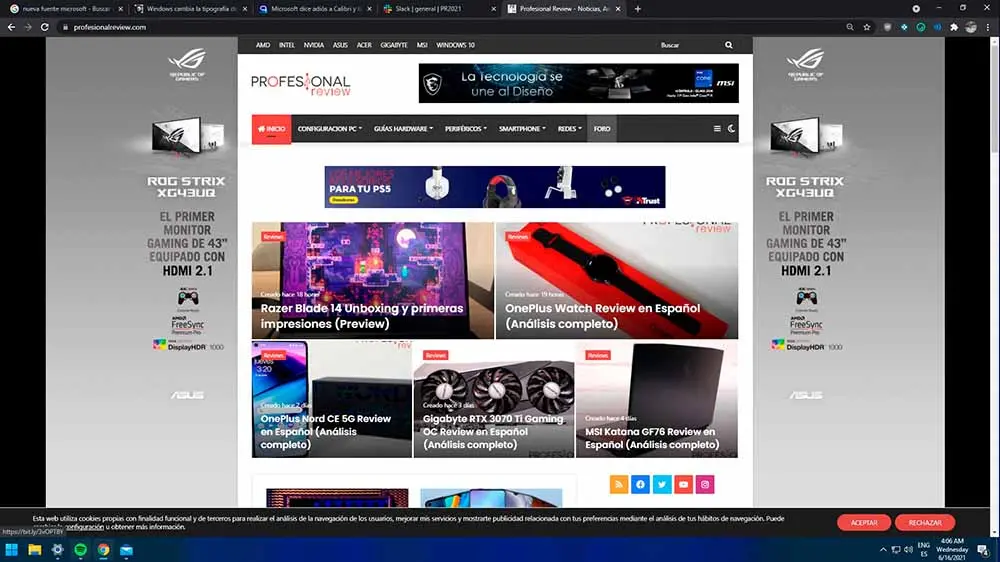The width and height of the screenshot is (1000, 562).
Task: Click the NVIDIA top bar link
Action: point(313,45)
